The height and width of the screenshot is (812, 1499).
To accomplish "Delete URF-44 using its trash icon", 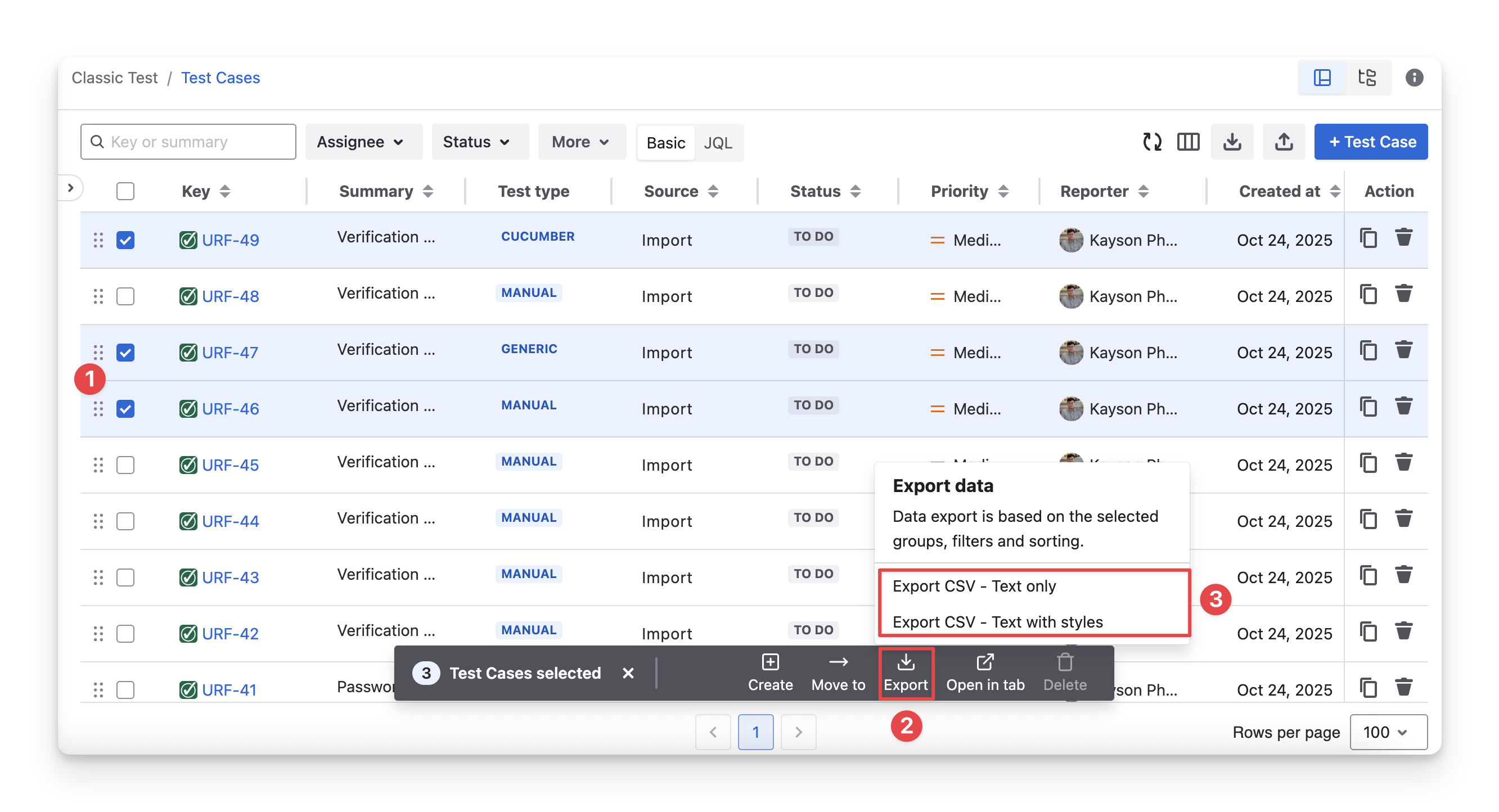I will (1403, 518).
